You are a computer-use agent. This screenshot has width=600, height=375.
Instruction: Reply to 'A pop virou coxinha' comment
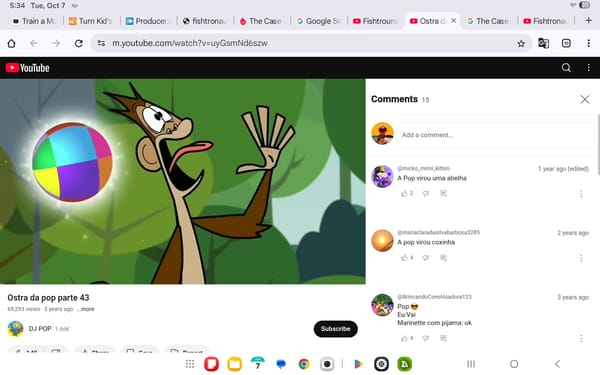443,258
